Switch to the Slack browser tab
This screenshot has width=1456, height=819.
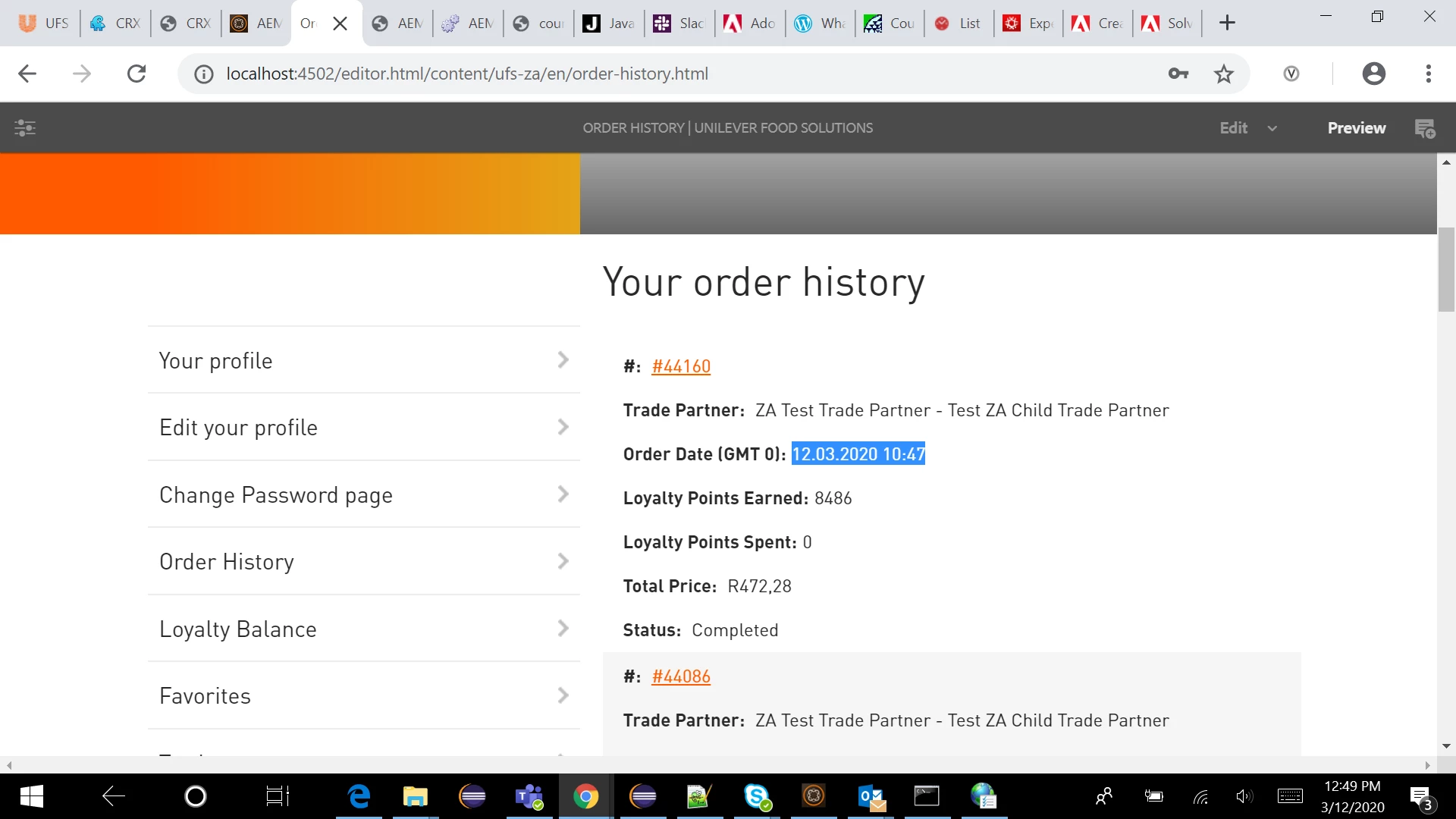pyautogui.click(x=680, y=24)
